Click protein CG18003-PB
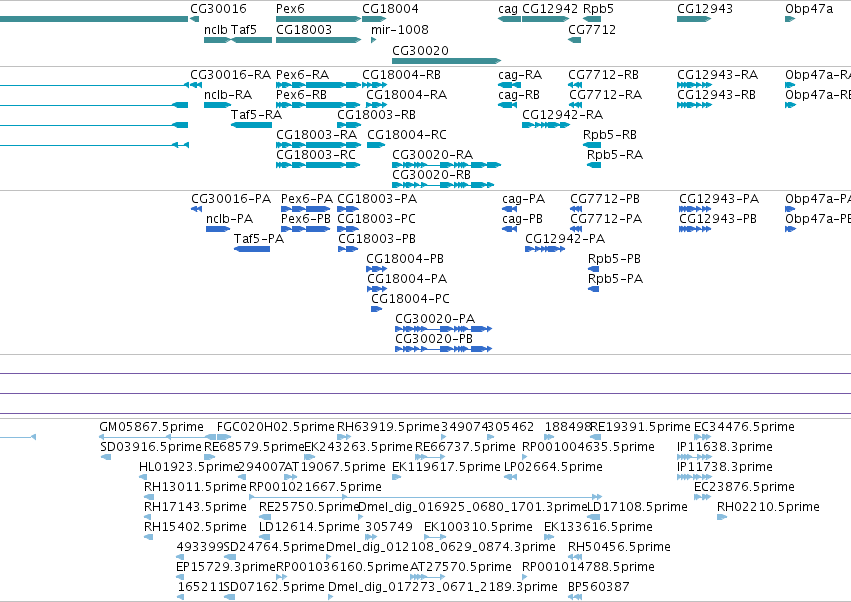851x602 pixels. 377,239
